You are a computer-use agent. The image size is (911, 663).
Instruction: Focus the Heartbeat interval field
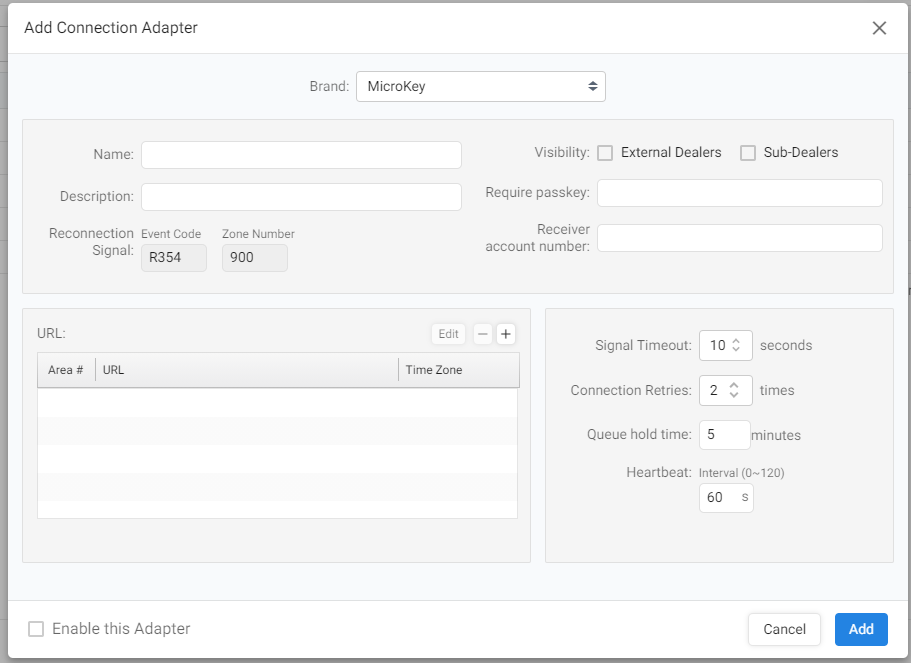click(726, 498)
